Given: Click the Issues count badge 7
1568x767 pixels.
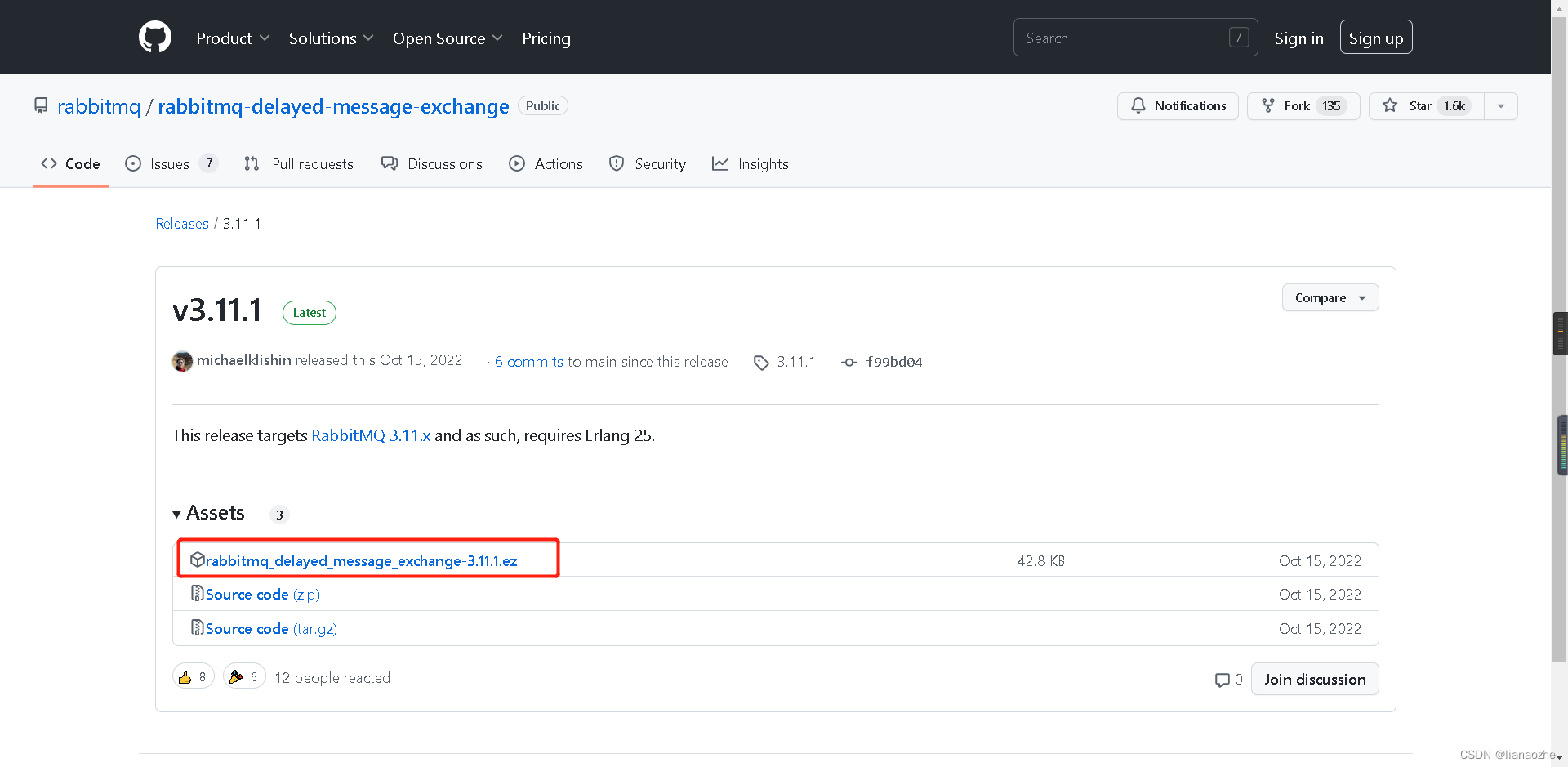Looking at the screenshot, I should point(209,163).
